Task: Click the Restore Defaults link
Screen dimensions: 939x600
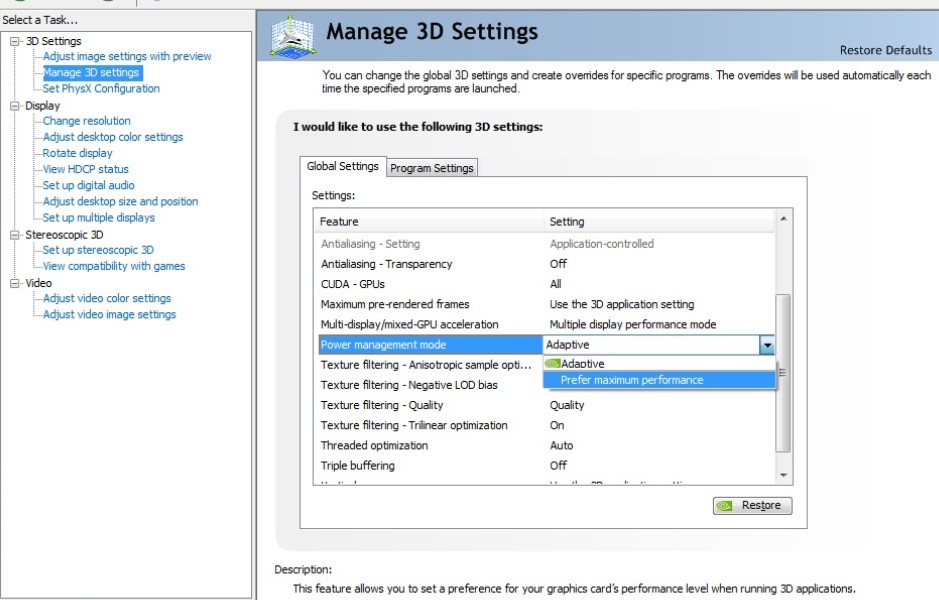Action: click(885, 50)
